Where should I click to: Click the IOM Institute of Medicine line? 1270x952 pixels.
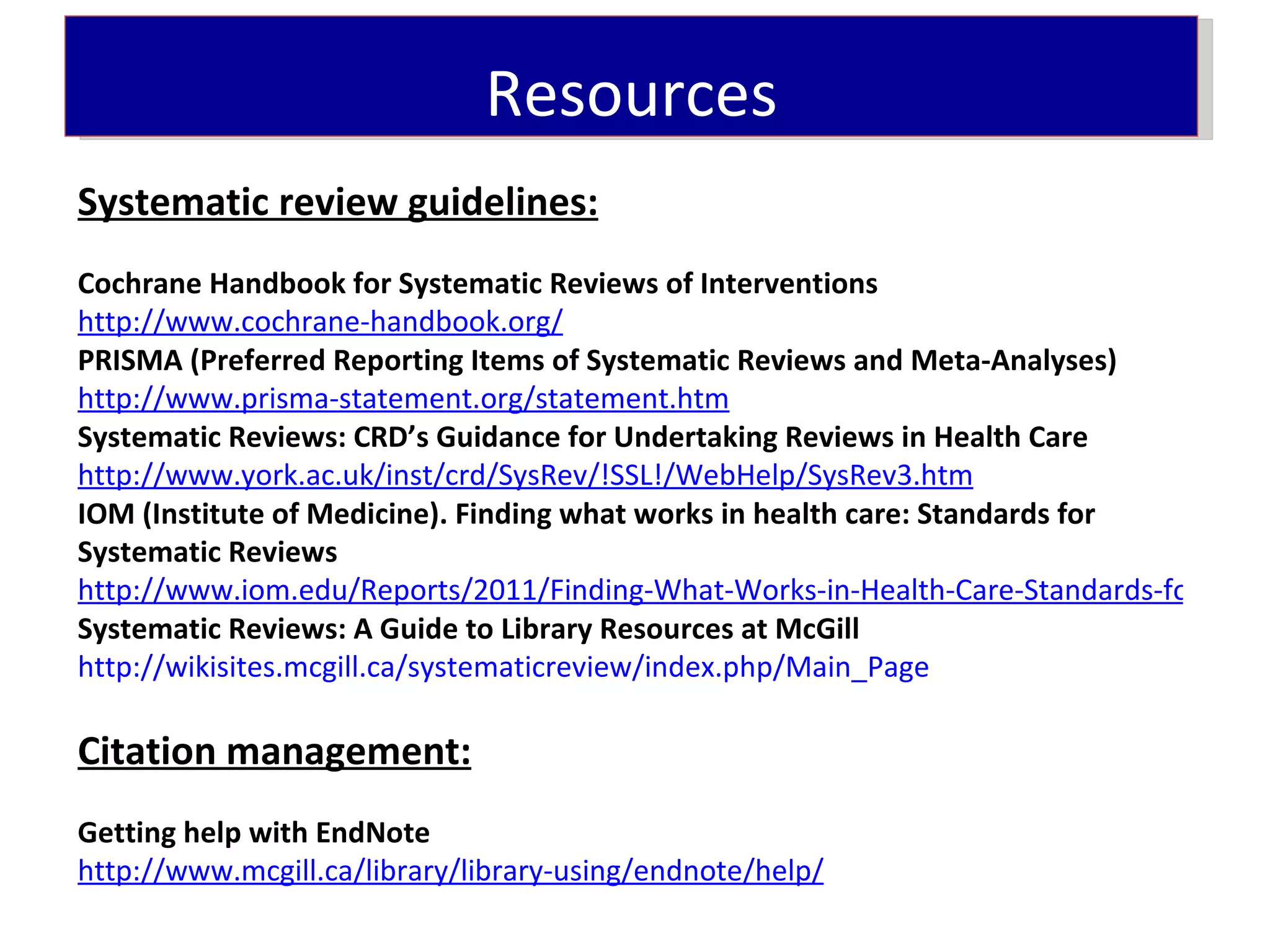pos(586,533)
